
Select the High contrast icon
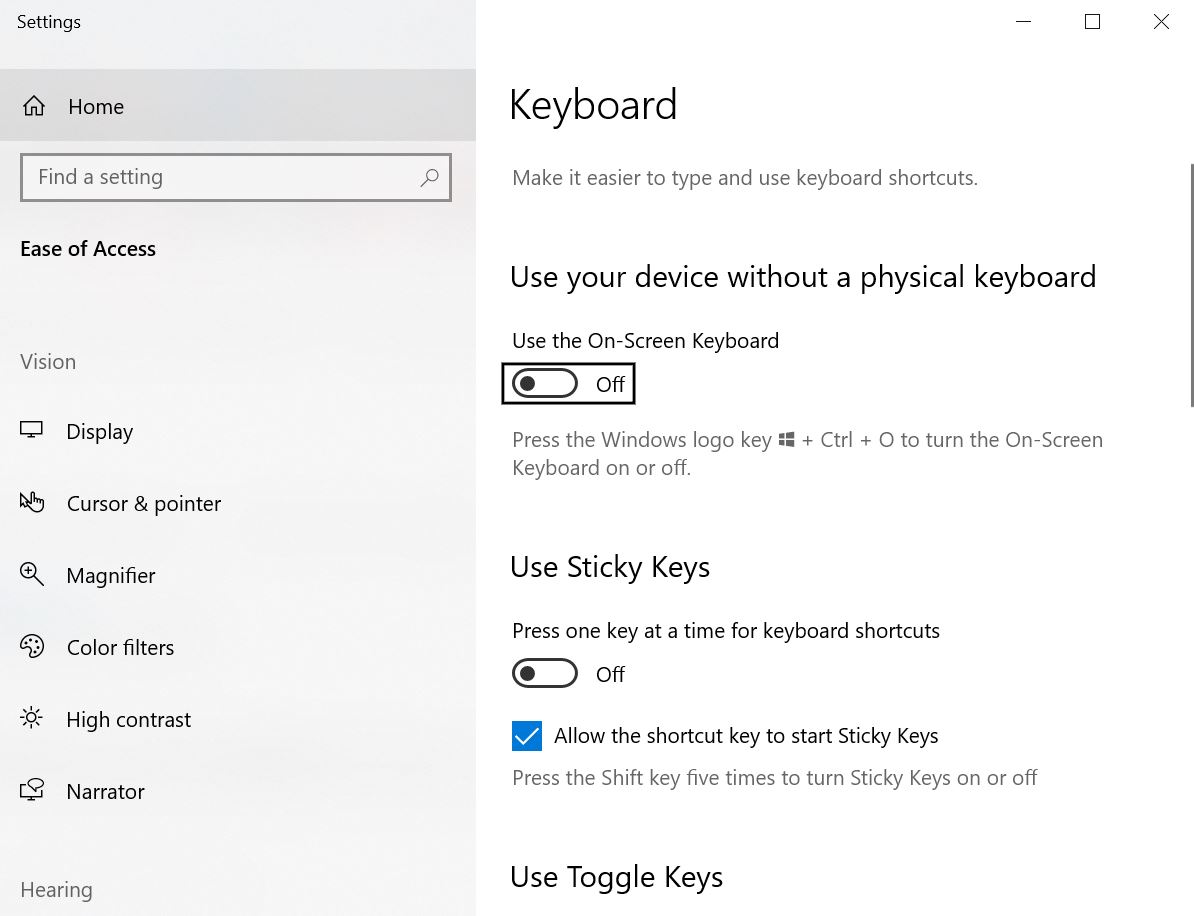(32, 718)
